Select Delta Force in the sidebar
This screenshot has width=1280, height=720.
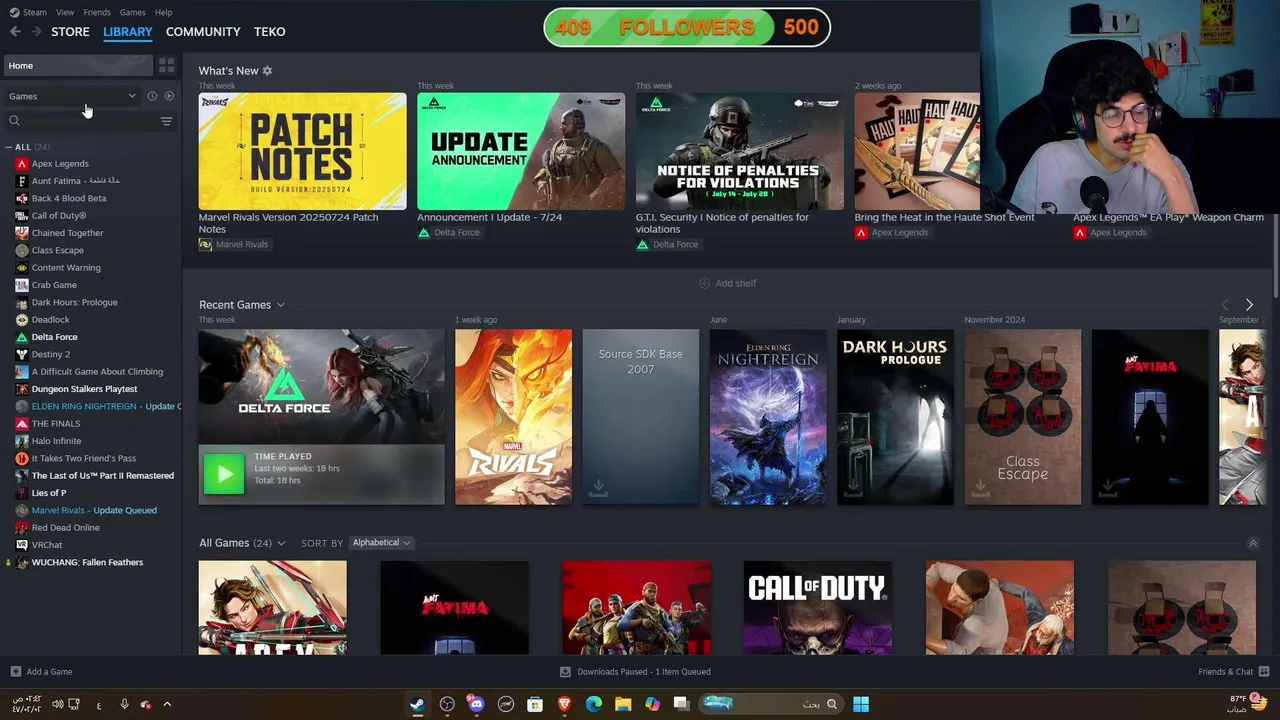(54, 337)
